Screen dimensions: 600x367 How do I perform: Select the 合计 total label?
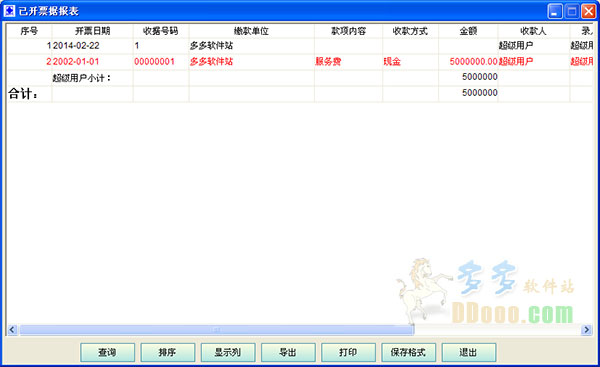(x=23, y=93)
